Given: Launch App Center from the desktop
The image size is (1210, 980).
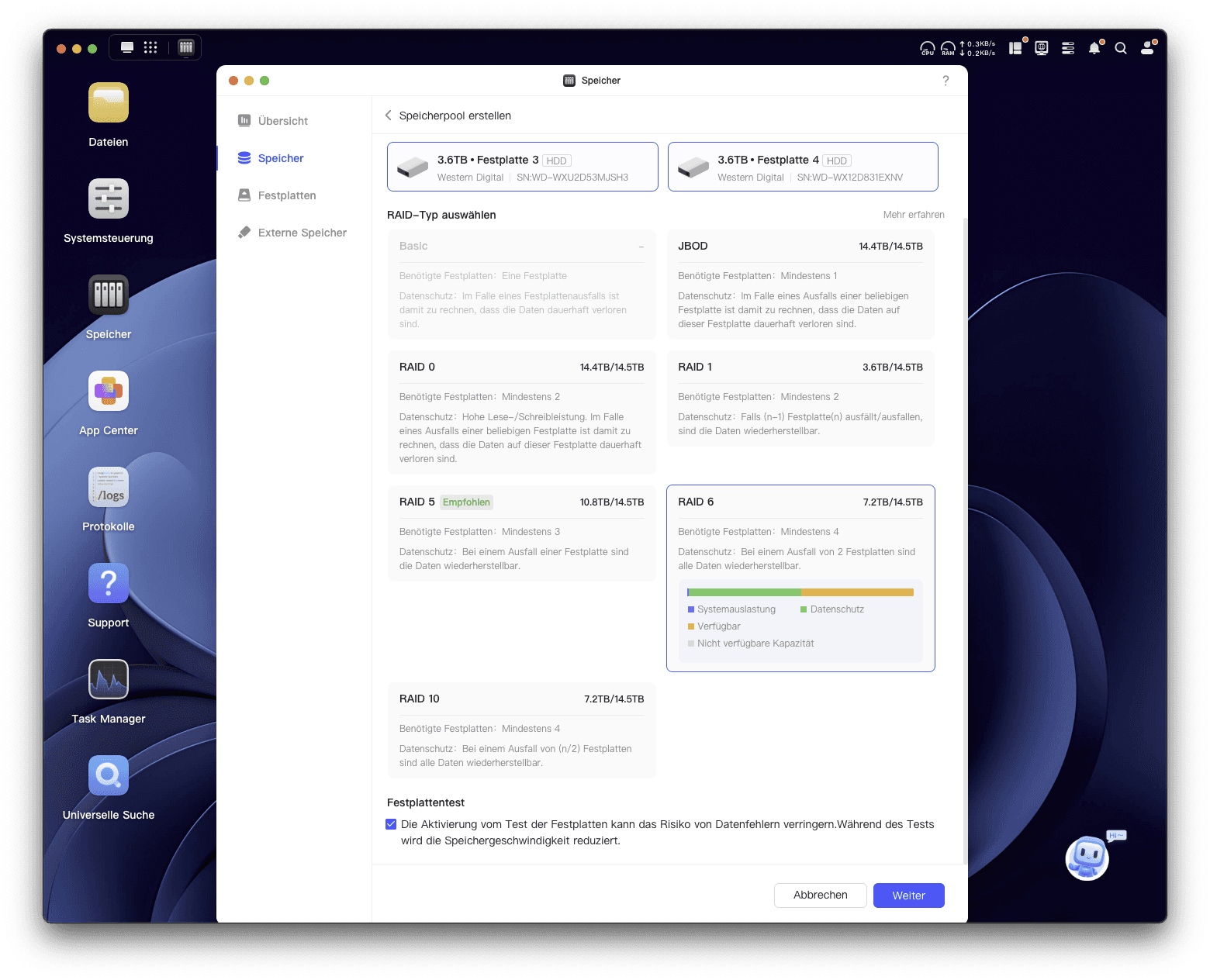Looking at the screenshot, I should click(x=109, y=392).
